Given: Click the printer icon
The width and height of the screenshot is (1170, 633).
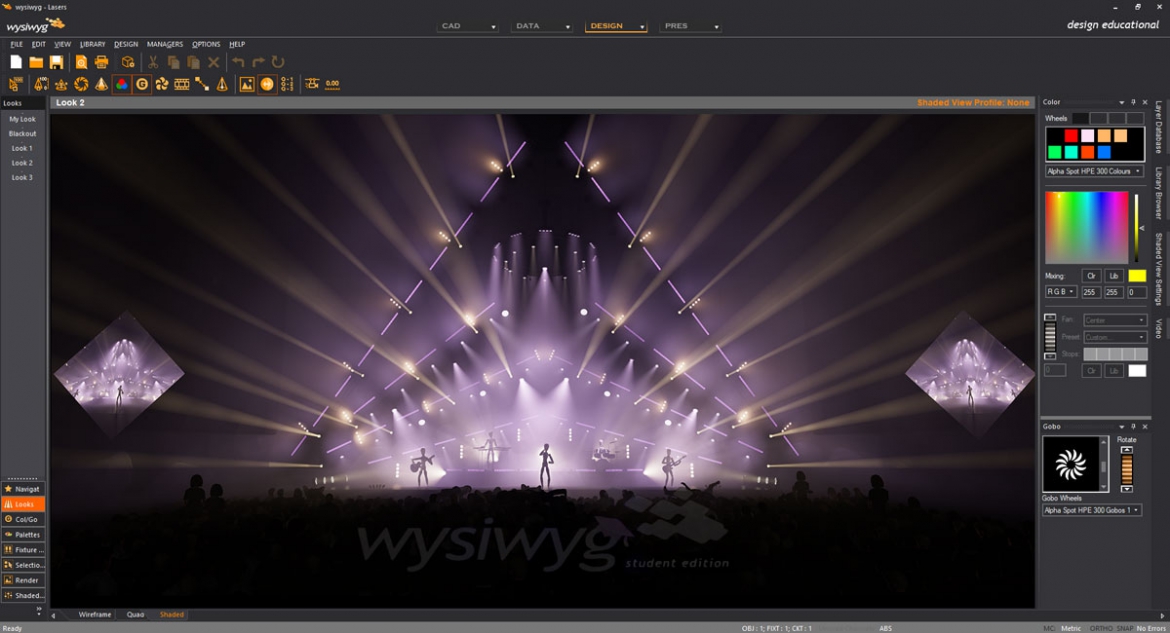Looking at the screenshot, I should click(101, 62).
